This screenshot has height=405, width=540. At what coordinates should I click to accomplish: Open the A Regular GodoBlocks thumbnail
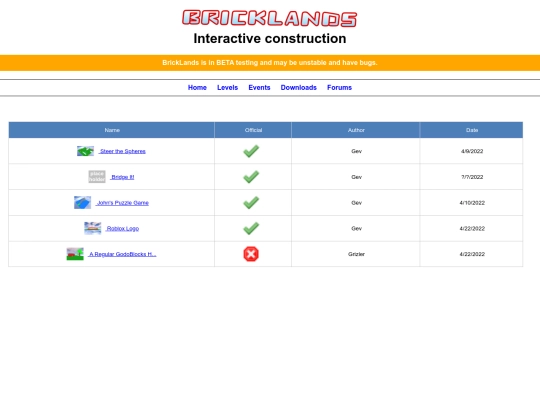click(75, 254)
